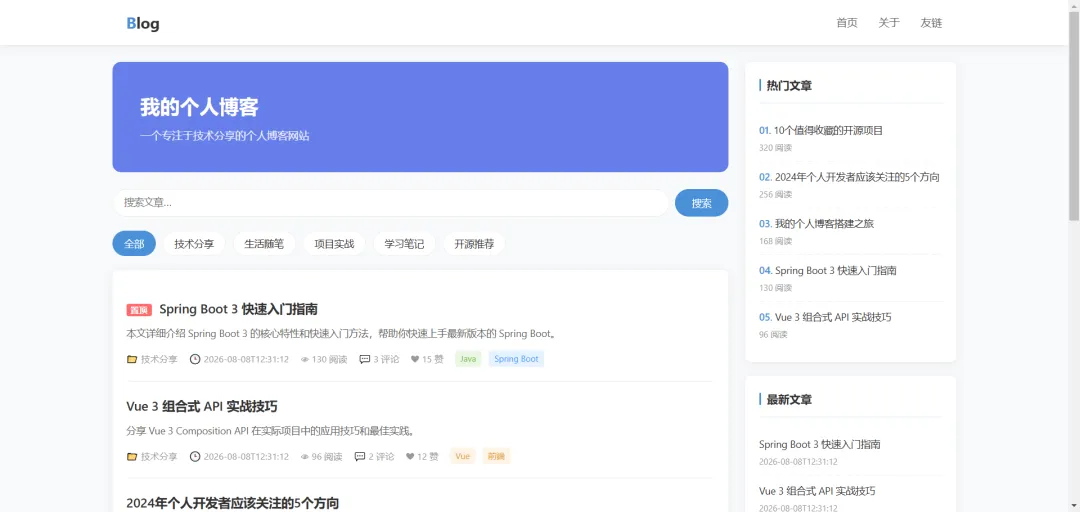Select the 全部 category filter
The width and height of the screenshot is (1080, 512).
[134, 243]
